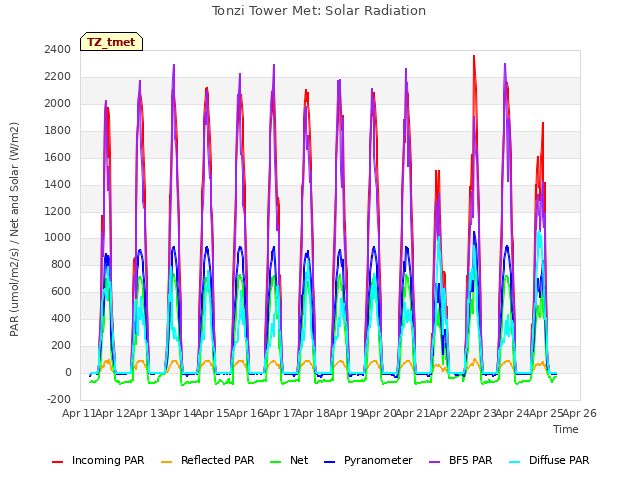
Task: Click the 0 y-axis tick label
Action: tap(68, 373)
